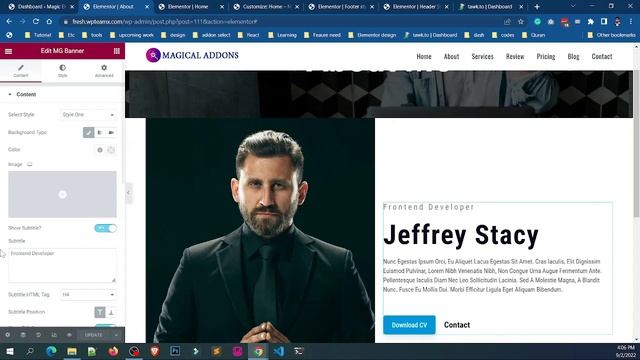Choose an image in the placeholder area
The height and width of the screenshot is (360, 640).
pos(62,194)
